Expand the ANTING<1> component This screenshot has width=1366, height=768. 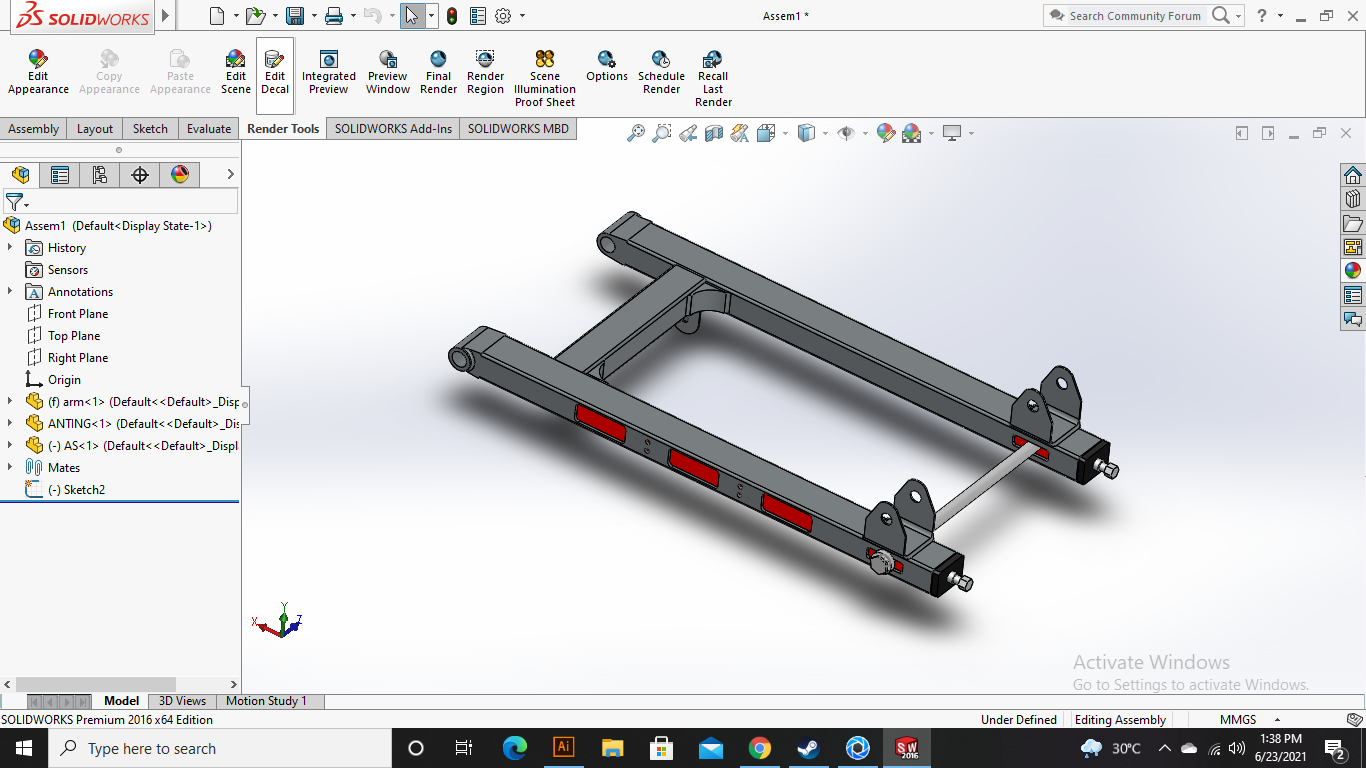coord(10,423)
